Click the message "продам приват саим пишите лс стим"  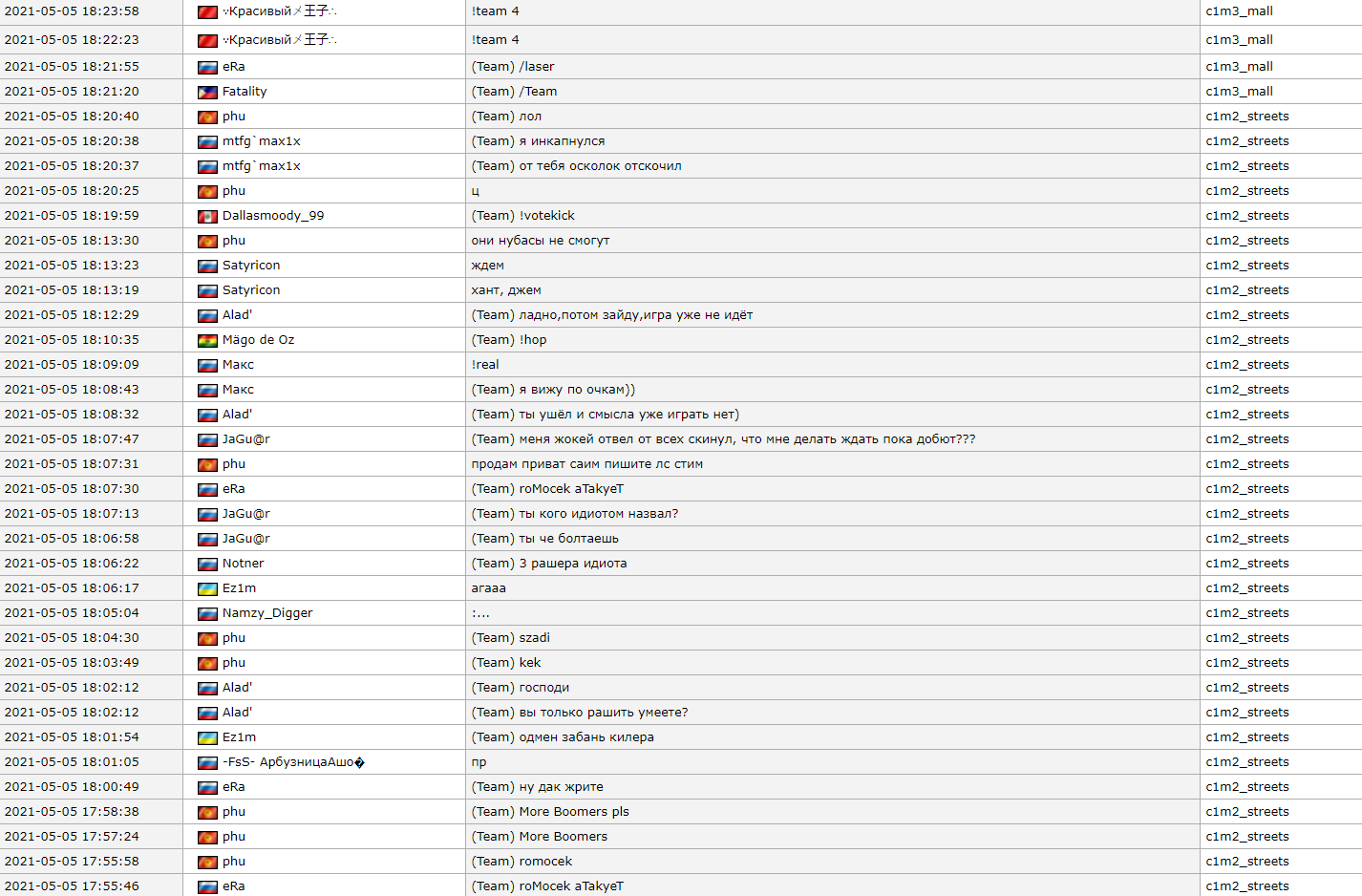(x=586, y=464)
